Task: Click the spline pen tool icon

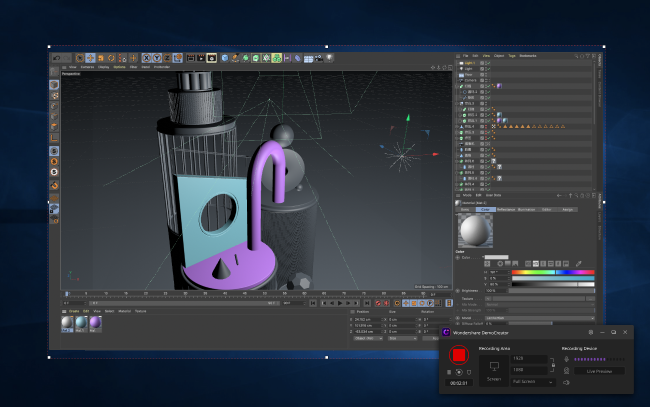Action: pyautogui.click(x=235, y=58)
